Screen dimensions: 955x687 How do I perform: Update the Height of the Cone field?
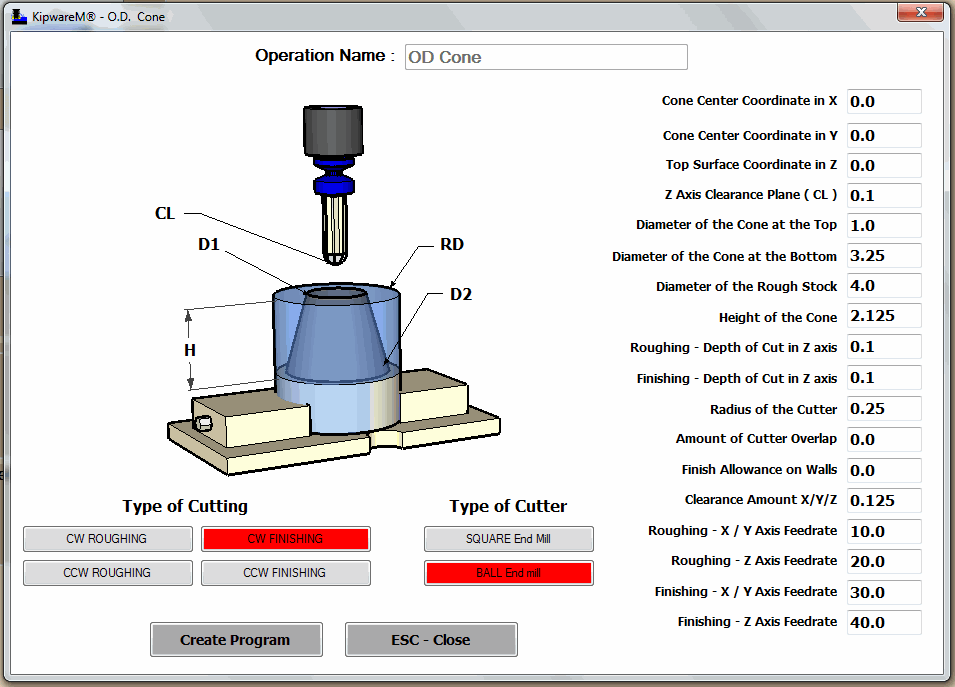pos(883,316)
